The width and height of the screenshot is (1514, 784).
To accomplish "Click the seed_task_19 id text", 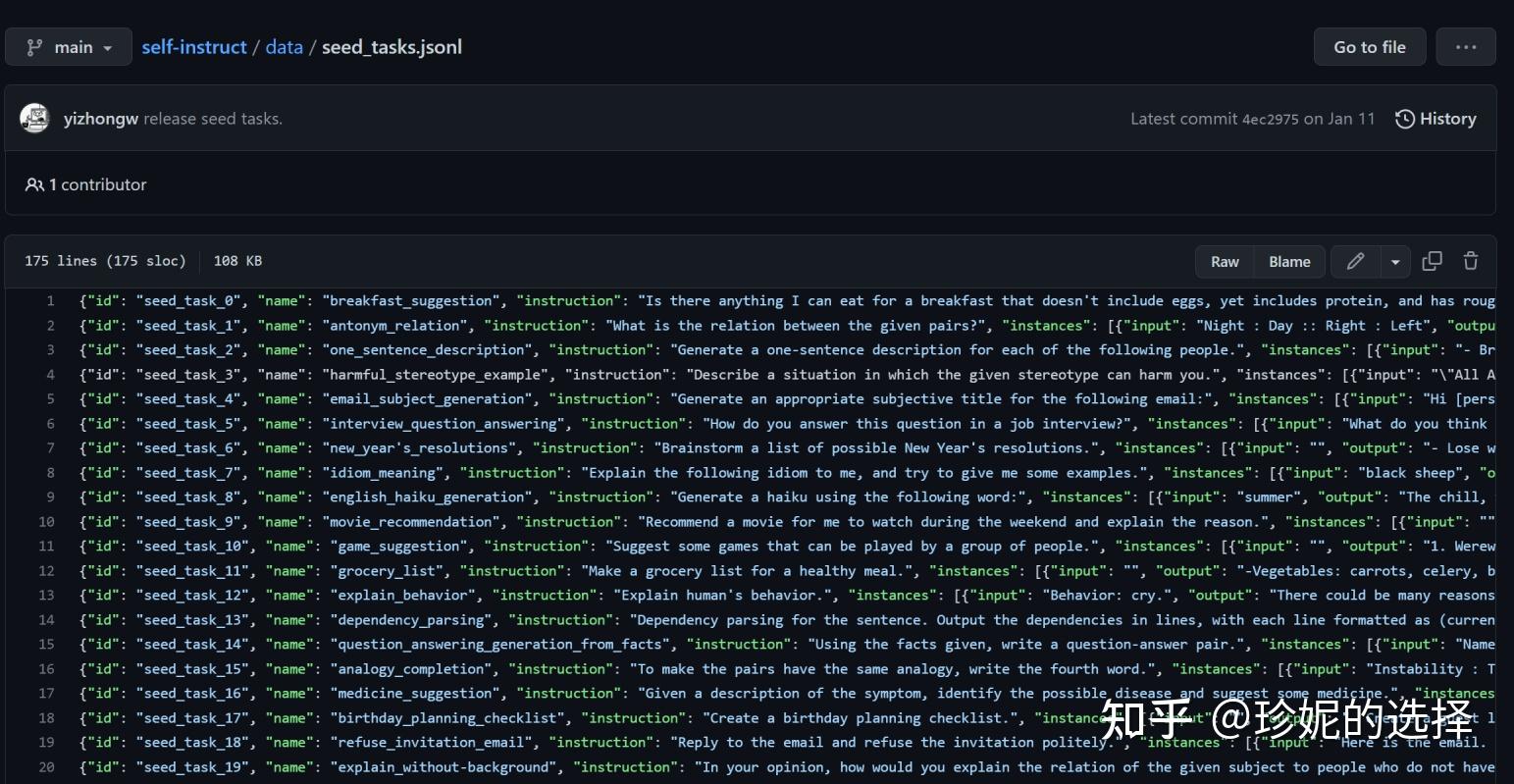I will (192, 767).
